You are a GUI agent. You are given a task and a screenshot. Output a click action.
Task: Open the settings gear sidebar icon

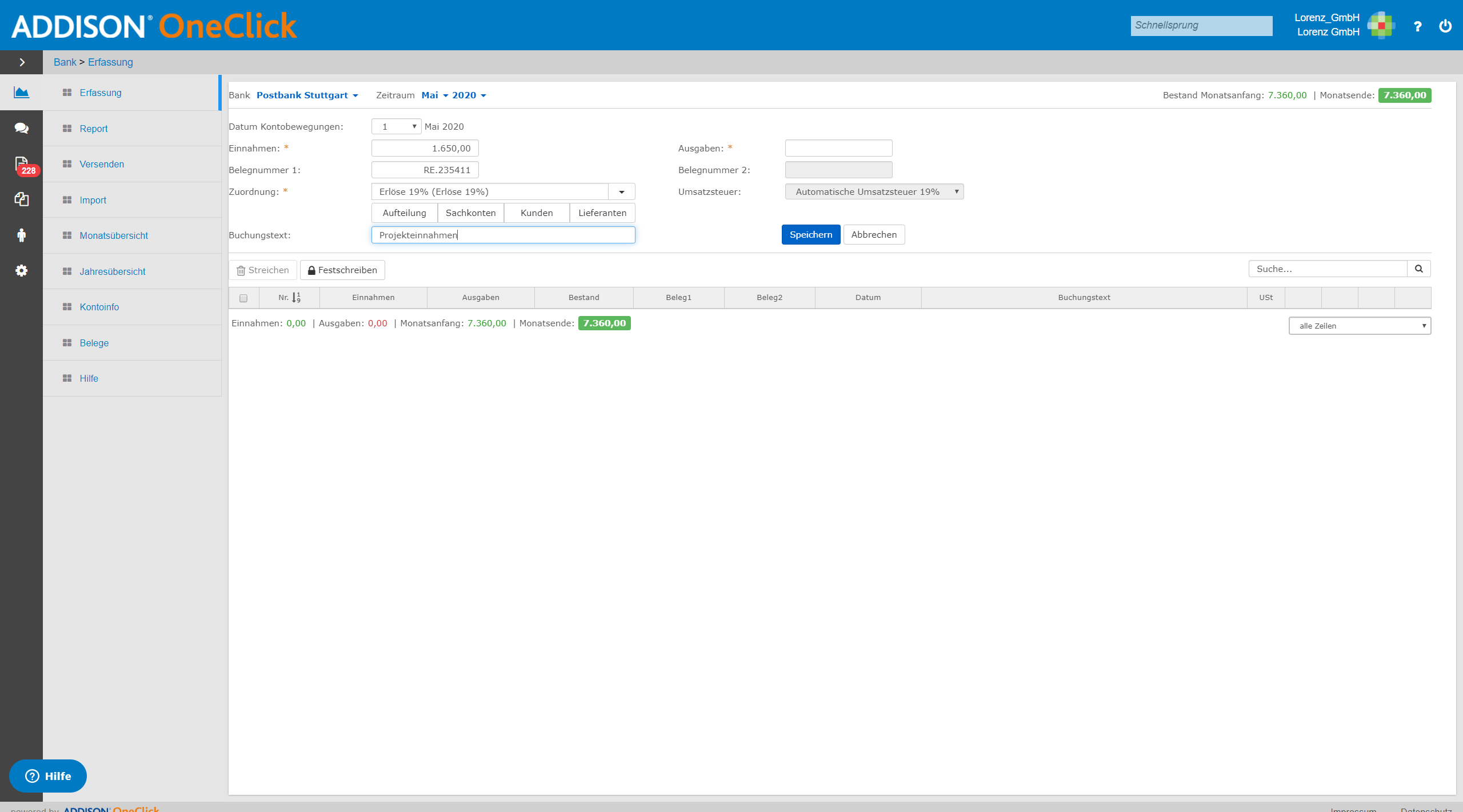point(22,271)
